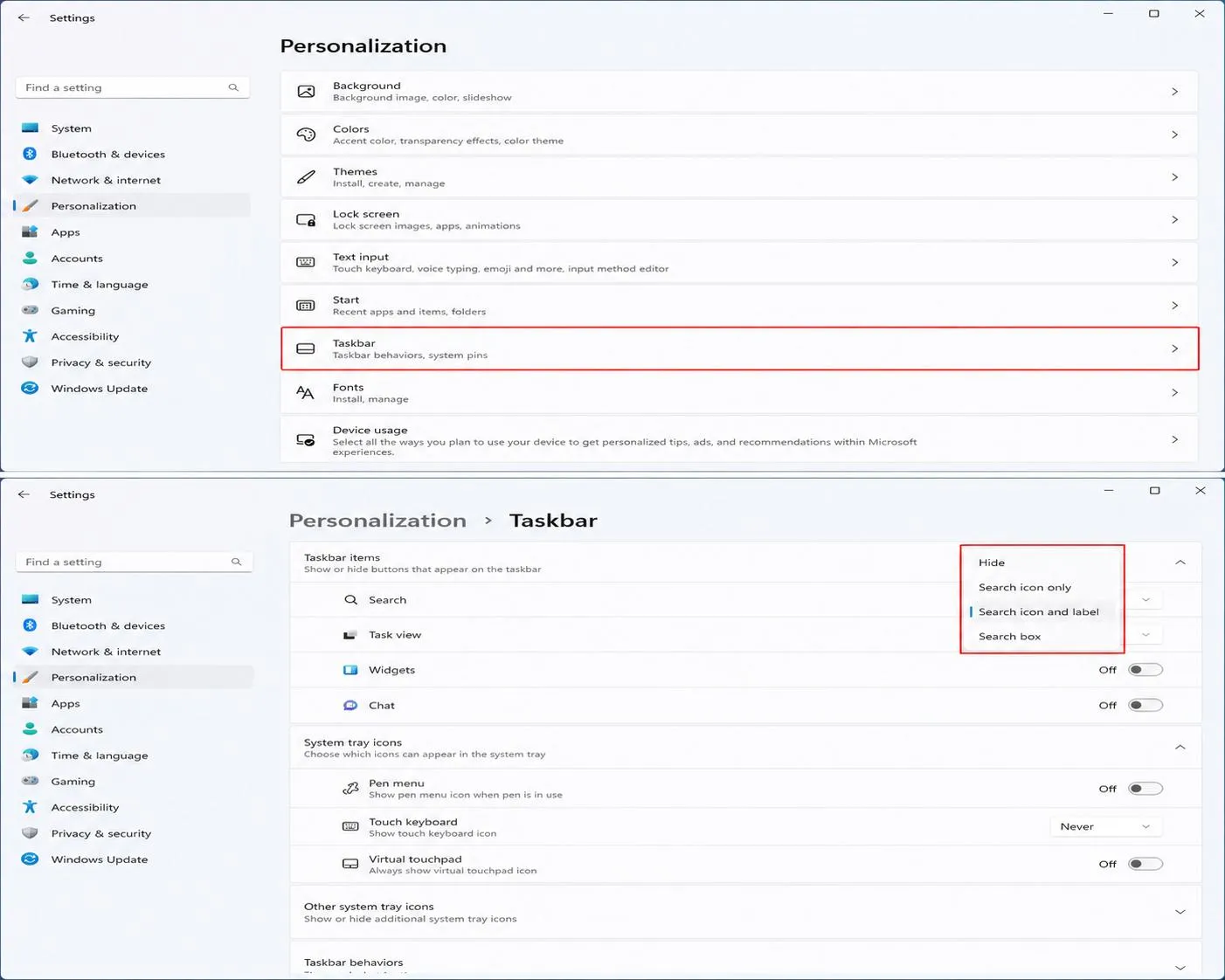Click the Network wifi icon in upper window sidebar
Viewport: 1225px width, 980px height.
click(30, 180)
